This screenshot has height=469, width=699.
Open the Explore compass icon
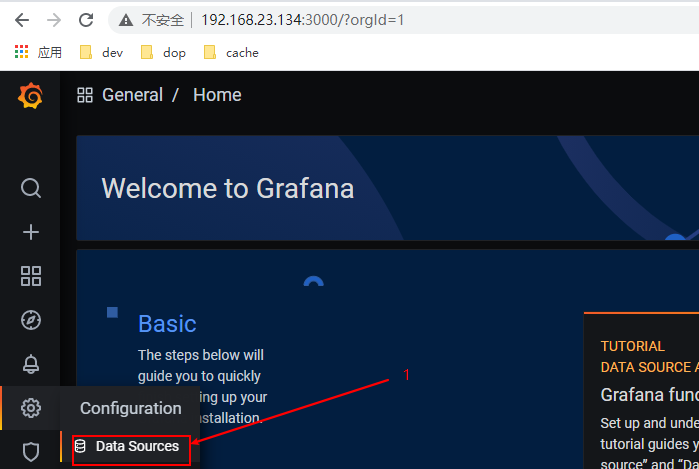point(31,320)
